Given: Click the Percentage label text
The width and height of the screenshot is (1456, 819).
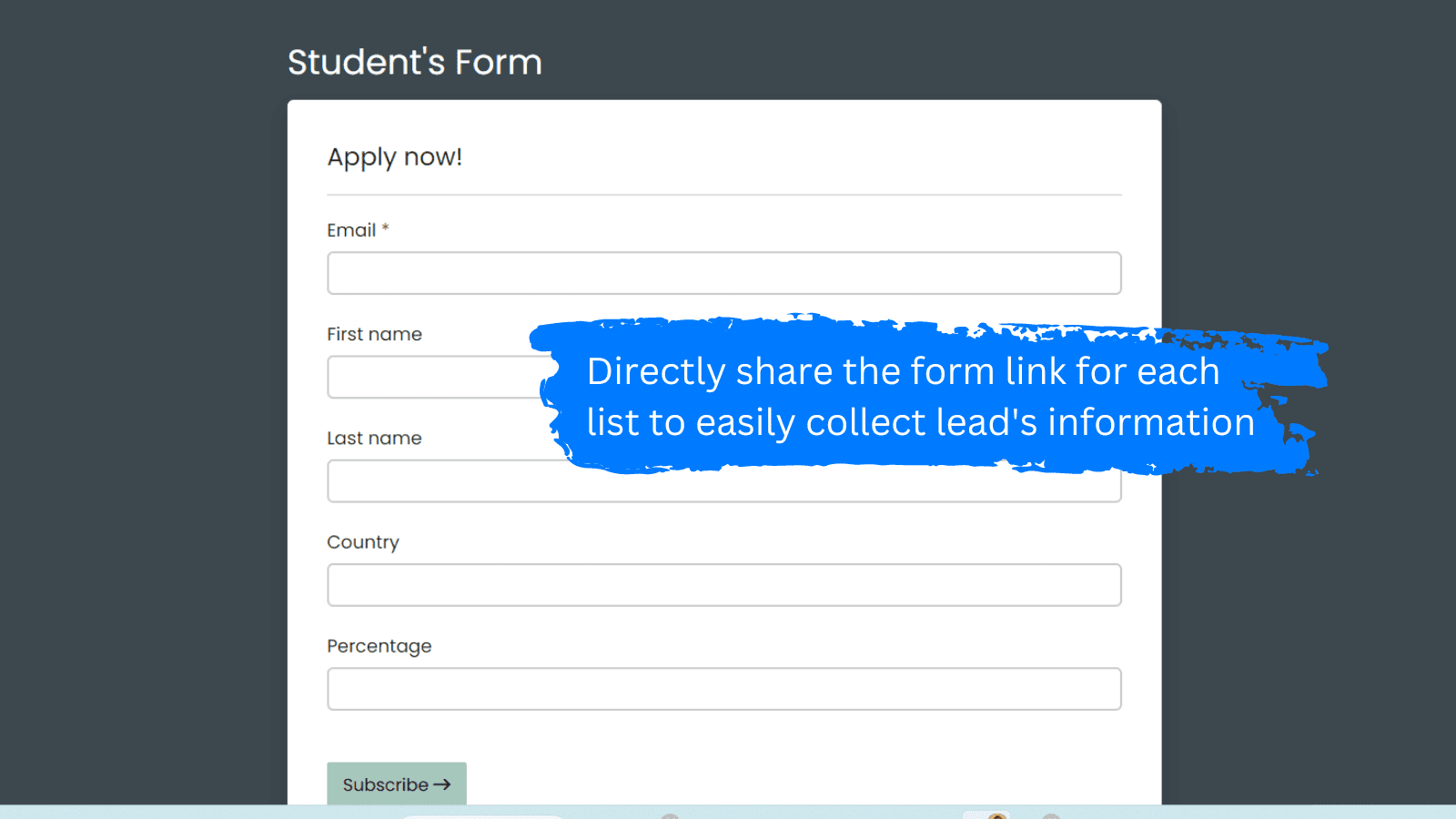Looking at the screenshot, I should [379, 646].
